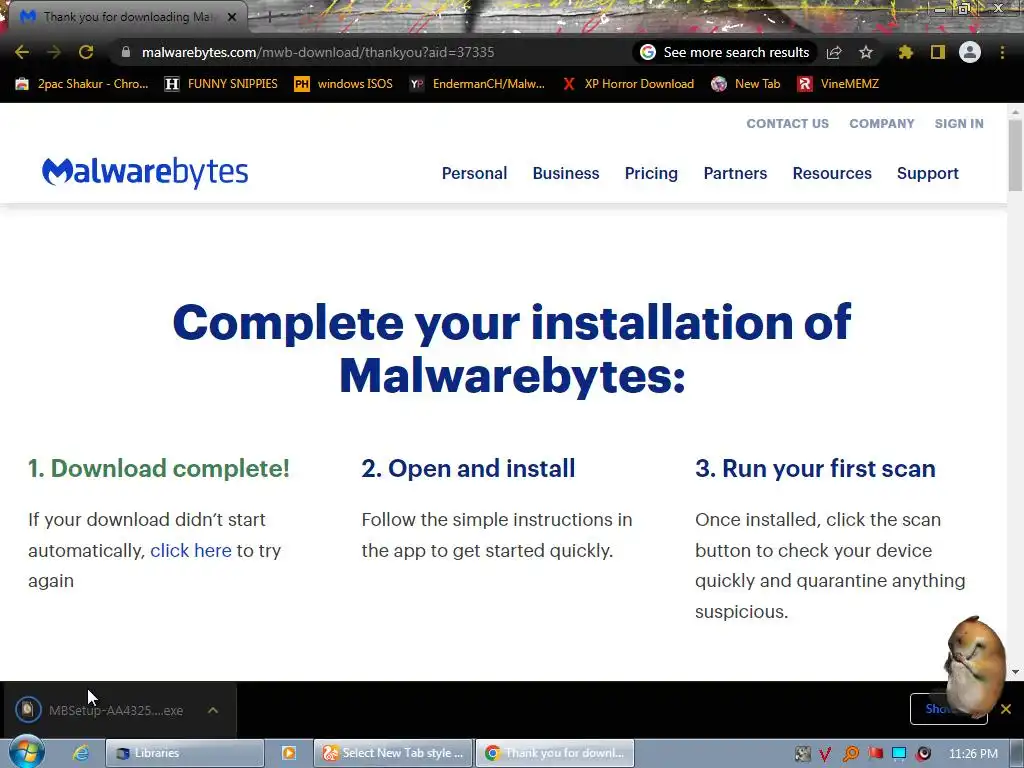This screenshot has height=768, width=1024.
Task: Click the orange magnifier tray icon
Action: pyautogui.click(x=850, y=754)
